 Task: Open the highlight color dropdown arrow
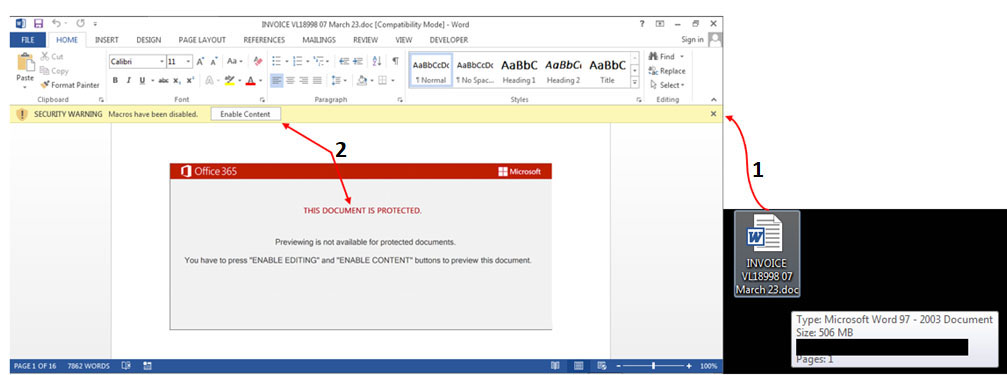tap(239, 80)
